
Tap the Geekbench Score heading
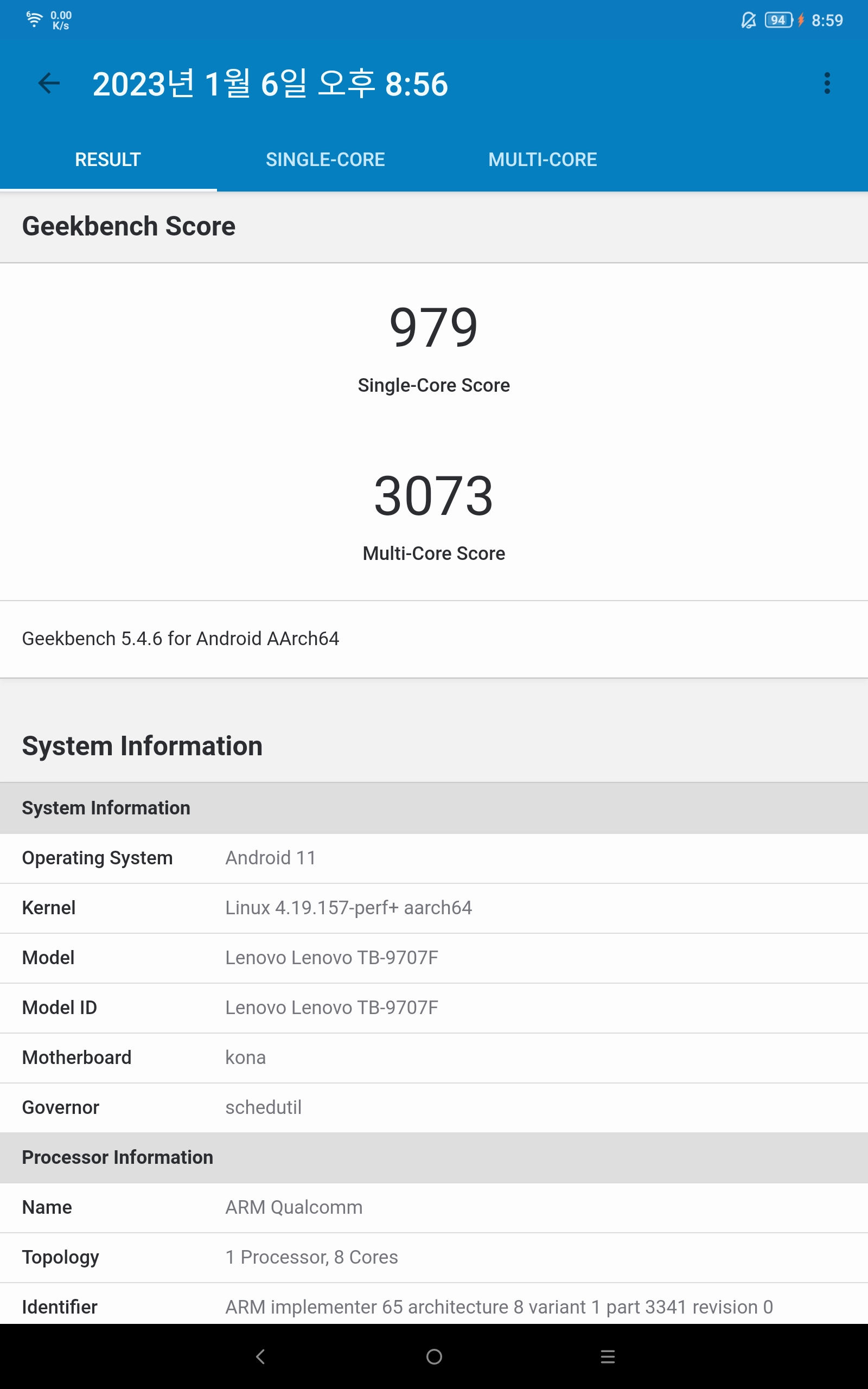(129, 226)
